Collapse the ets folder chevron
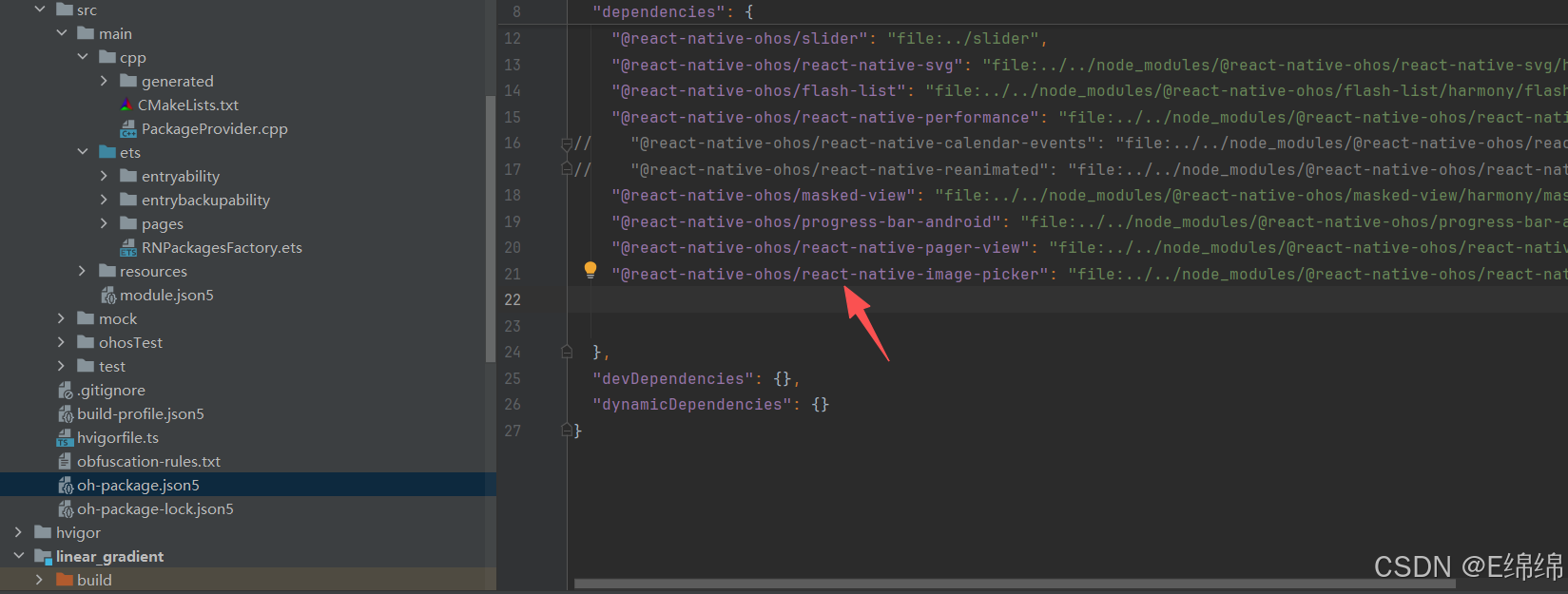 point(83,152)
